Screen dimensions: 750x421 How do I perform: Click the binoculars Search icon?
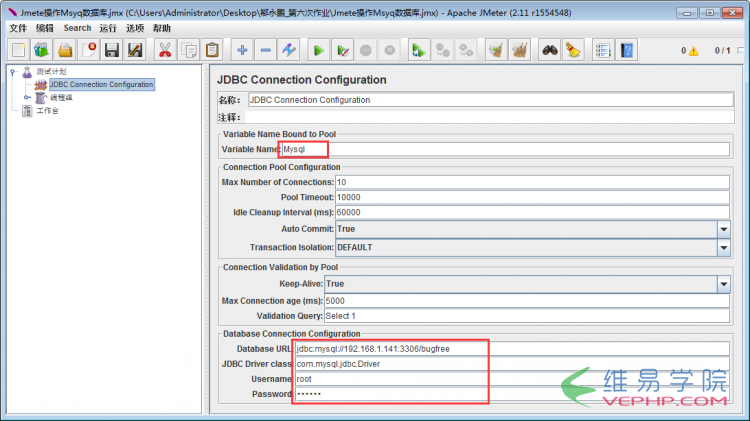pos(550,50)
